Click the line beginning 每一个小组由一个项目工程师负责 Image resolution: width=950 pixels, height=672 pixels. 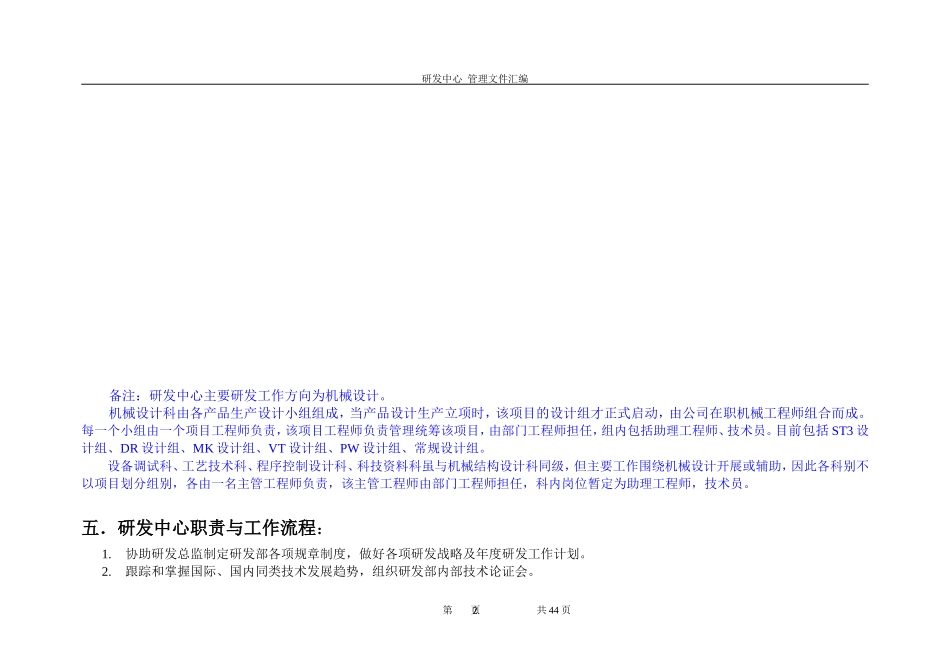pyautogui.click(x=475, y=431)
